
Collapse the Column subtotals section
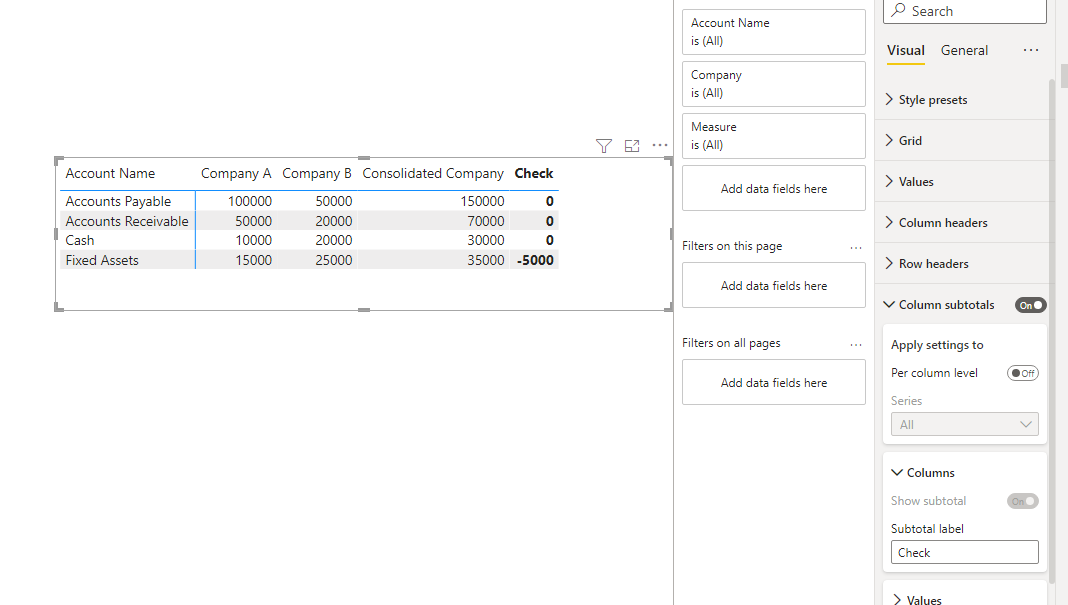click(889, 305)
